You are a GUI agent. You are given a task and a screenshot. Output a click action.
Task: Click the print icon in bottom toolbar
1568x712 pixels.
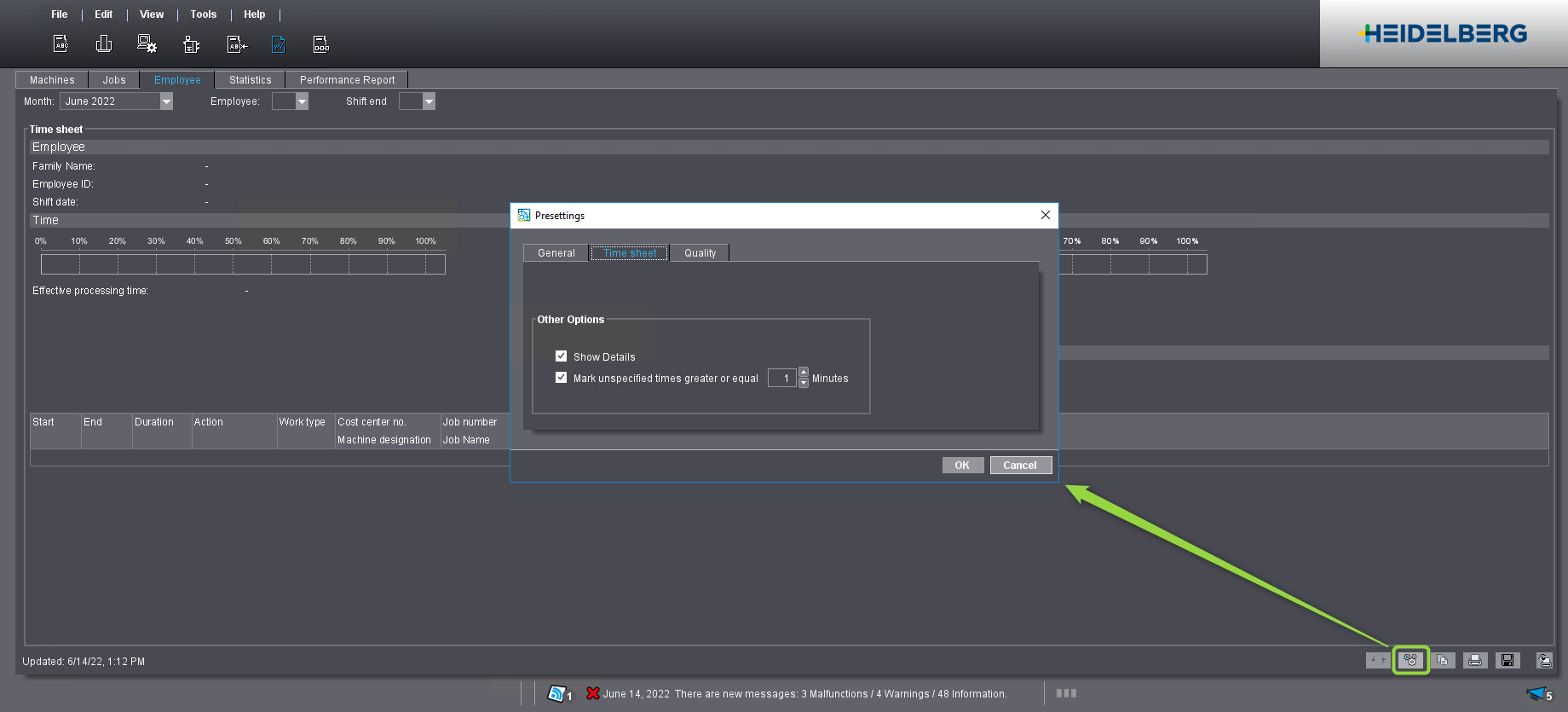pos(1475,660)
